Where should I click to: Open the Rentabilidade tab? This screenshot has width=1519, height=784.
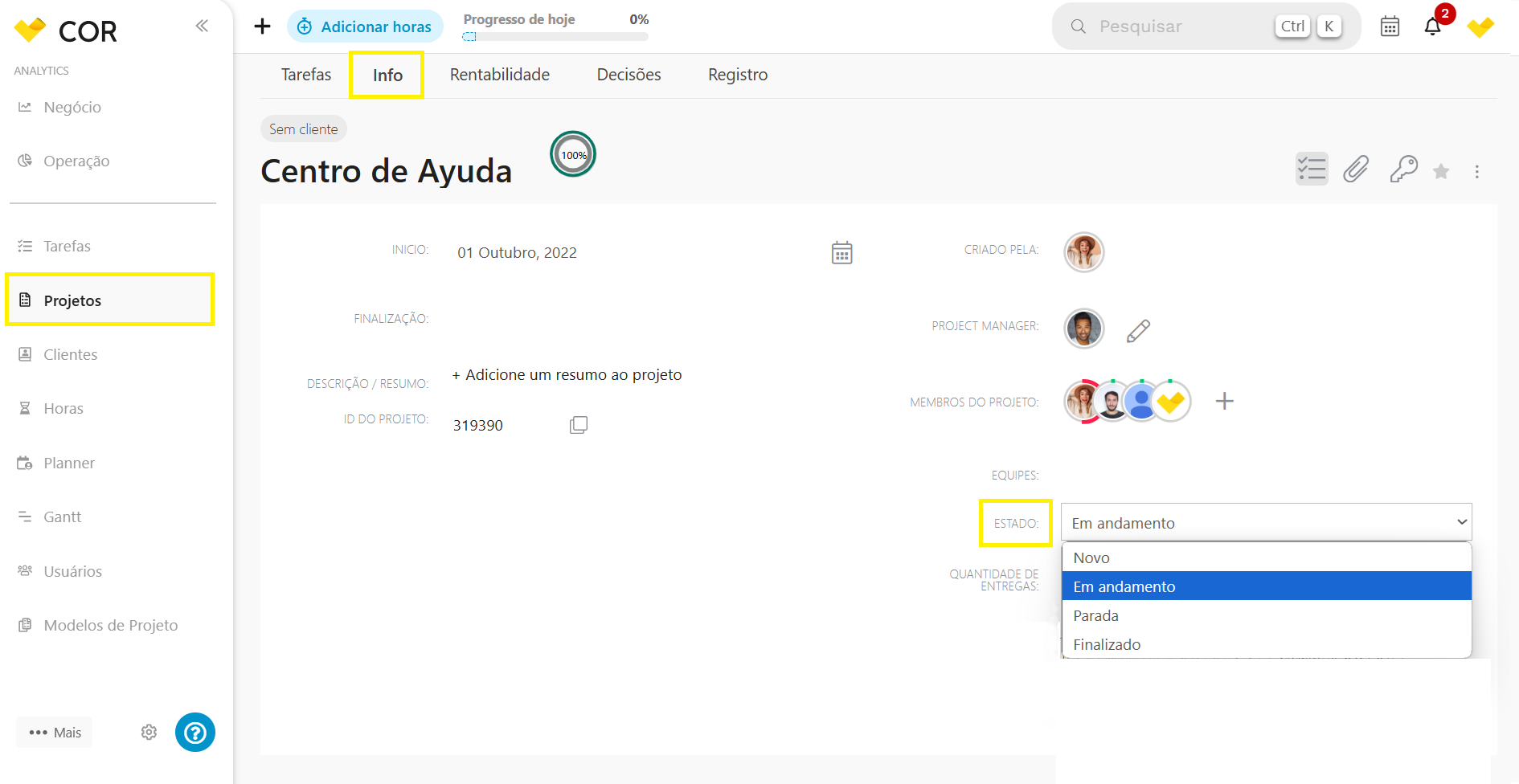(500, 75)
